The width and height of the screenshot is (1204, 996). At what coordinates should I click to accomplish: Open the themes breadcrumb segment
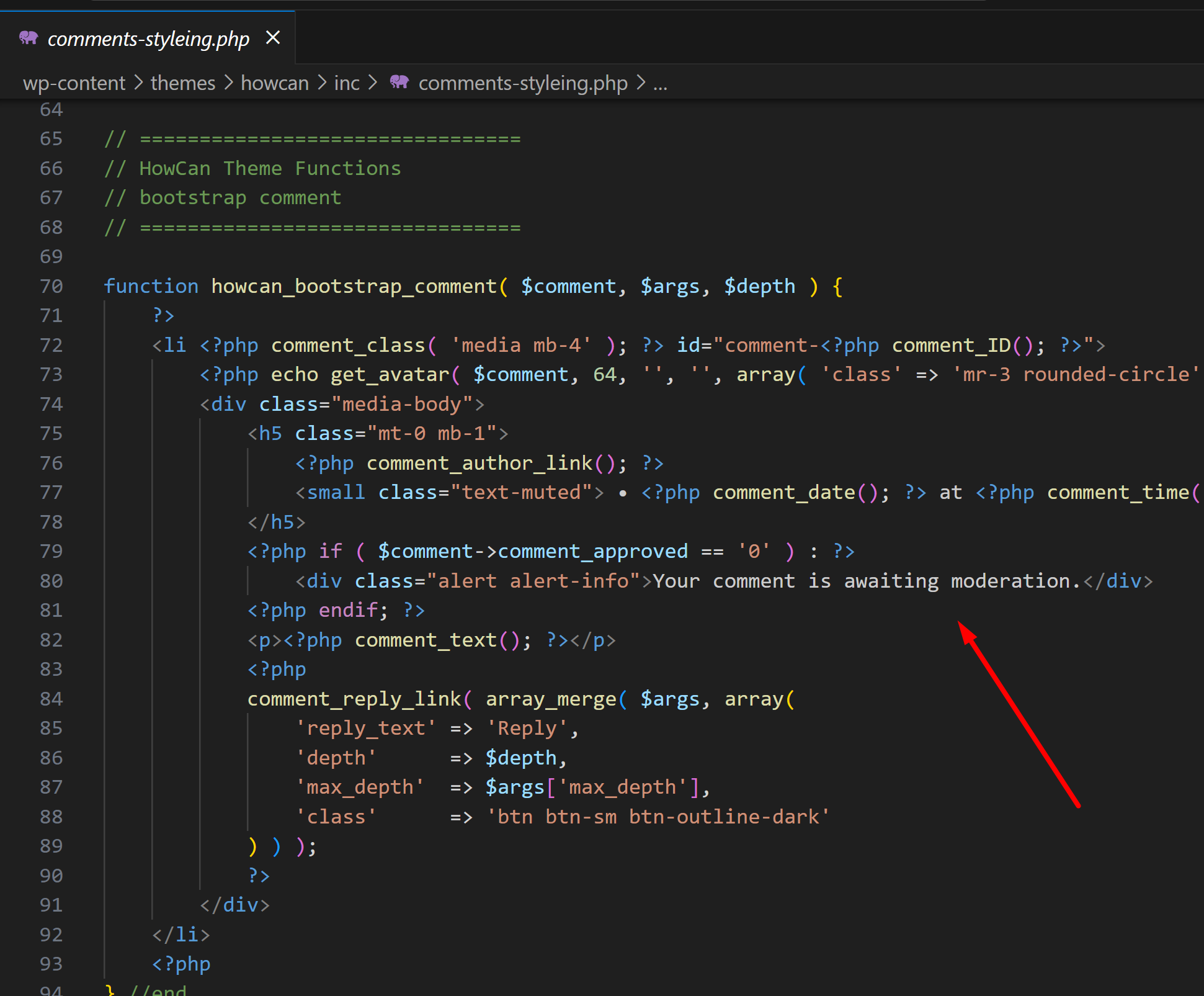[183, 83]
